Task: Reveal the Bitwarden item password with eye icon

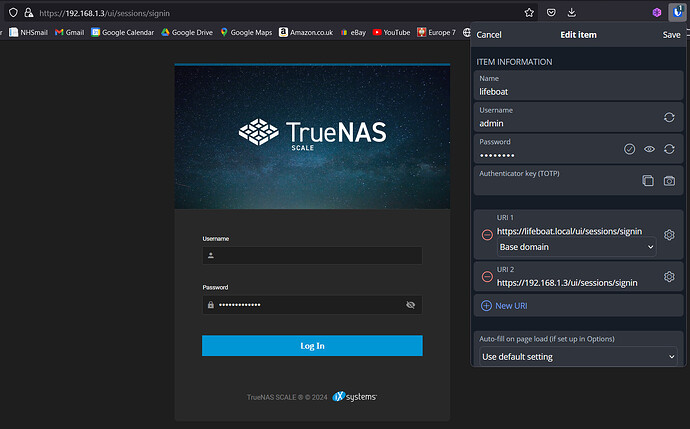Action: 649,149
